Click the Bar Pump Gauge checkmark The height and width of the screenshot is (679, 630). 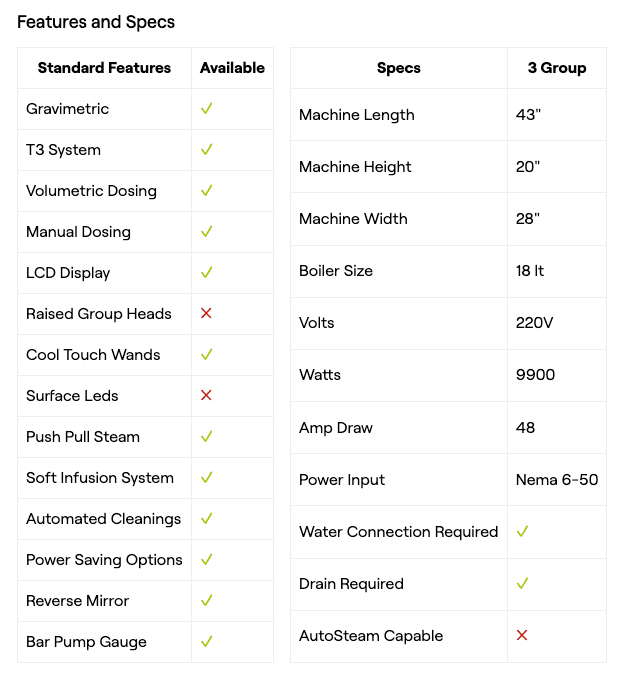tap(206, 642)
